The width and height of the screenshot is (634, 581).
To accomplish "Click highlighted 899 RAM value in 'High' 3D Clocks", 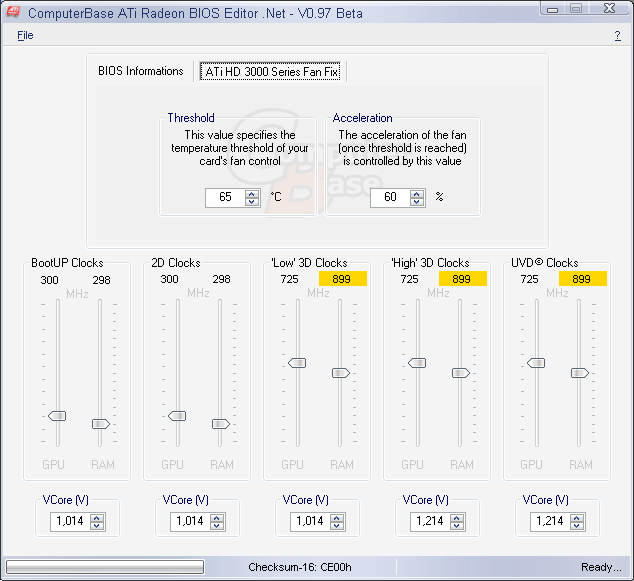I will pyautogui.click(x=463, y=279).
